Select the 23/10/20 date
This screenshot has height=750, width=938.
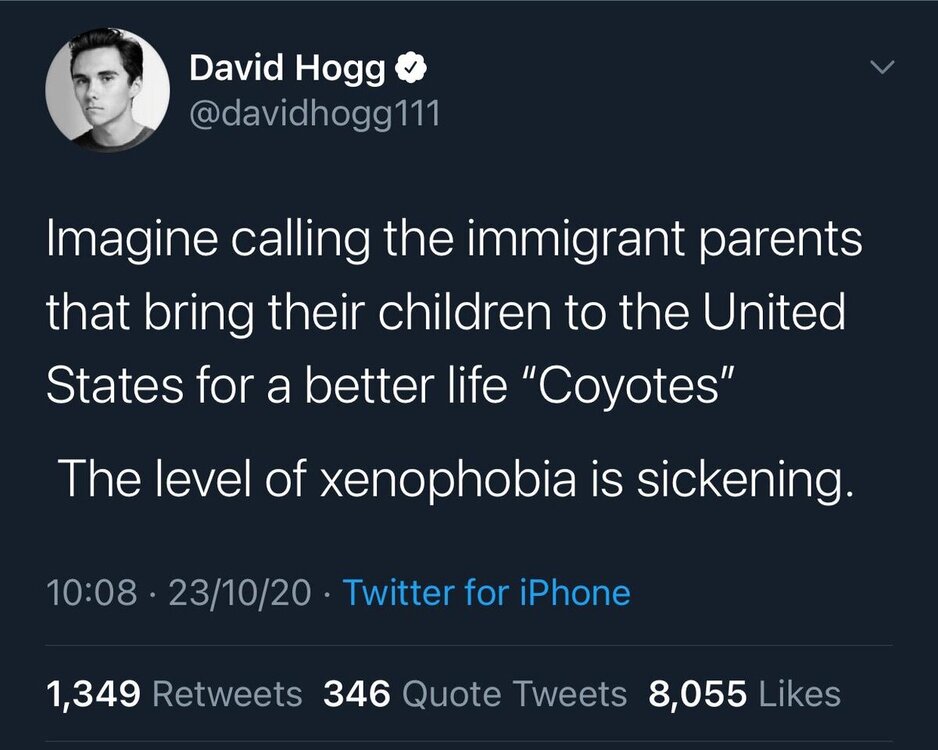[239, 592]
